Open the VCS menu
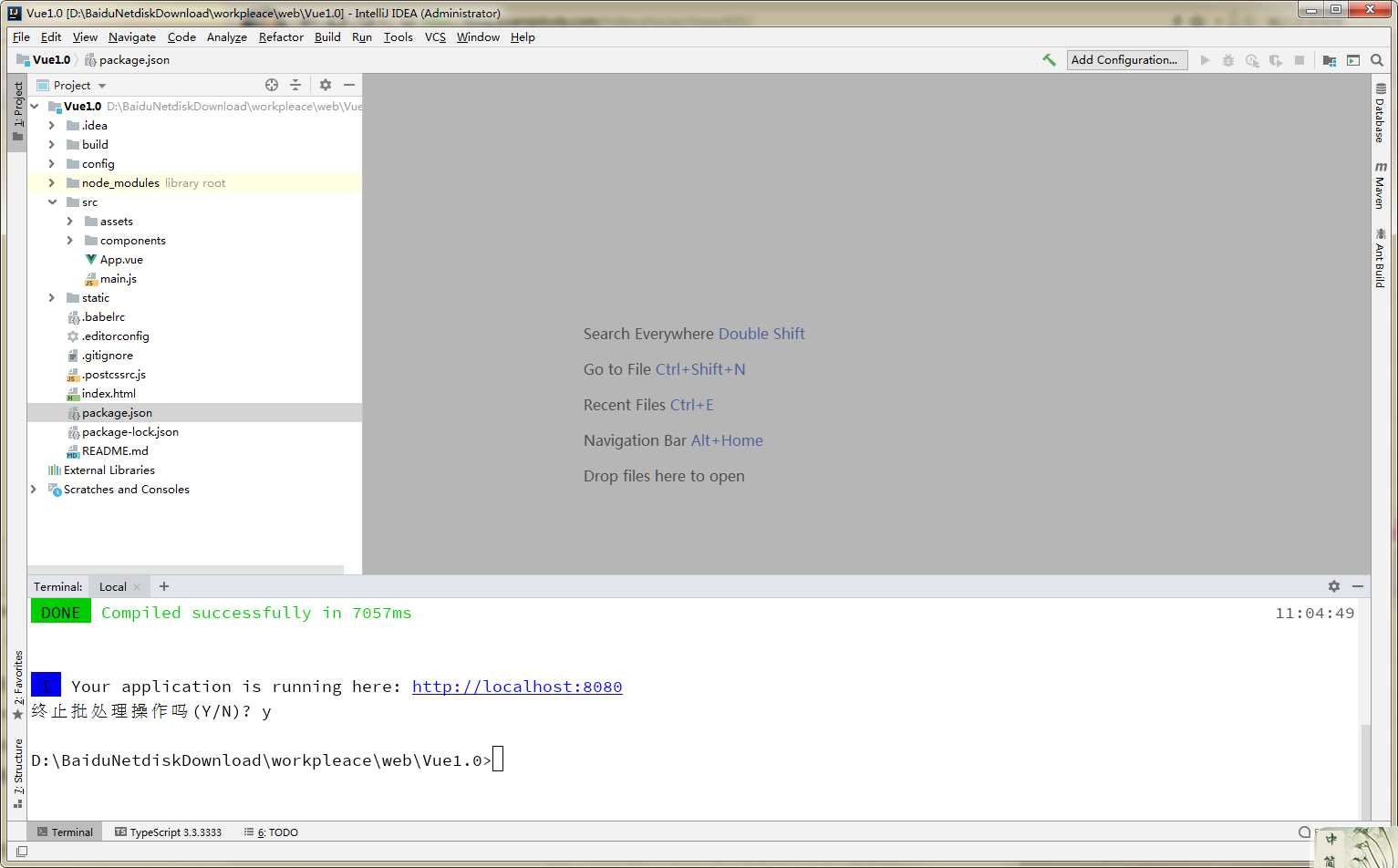The width and height of the screenshot is (1398, 868). 435,37
